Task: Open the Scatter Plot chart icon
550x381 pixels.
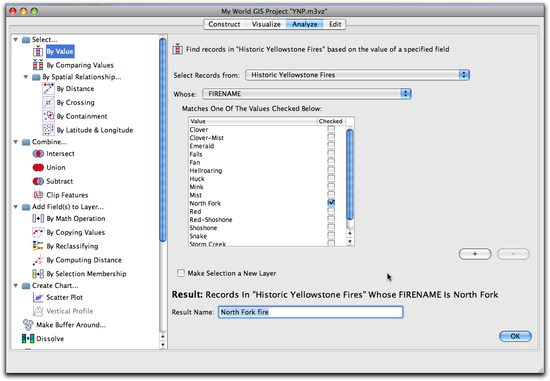Action: (x=38, y=297)
